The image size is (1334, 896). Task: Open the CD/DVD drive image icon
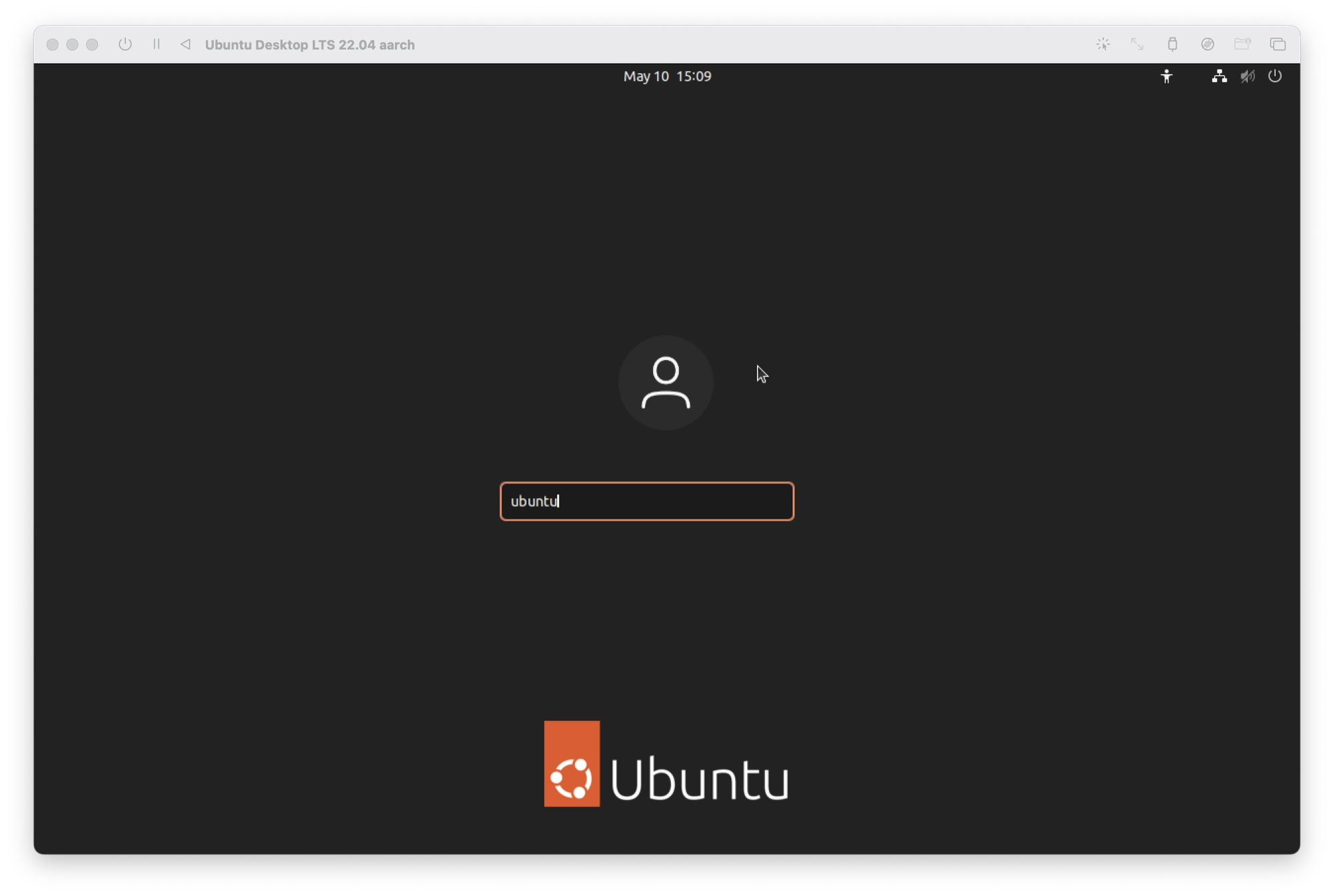pyautogui.click(x=1207, y=44)
